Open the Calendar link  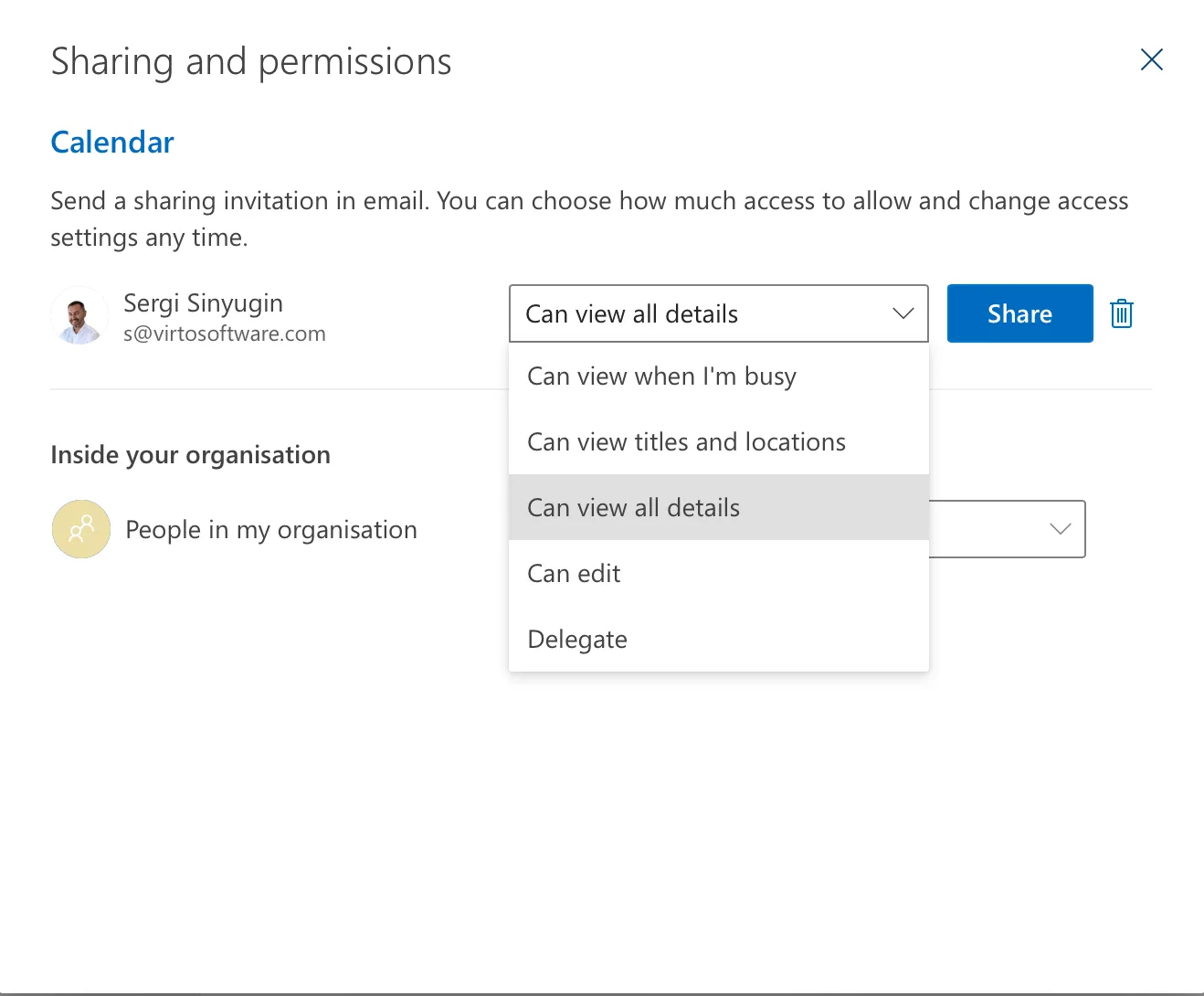[x=111, y=142]
